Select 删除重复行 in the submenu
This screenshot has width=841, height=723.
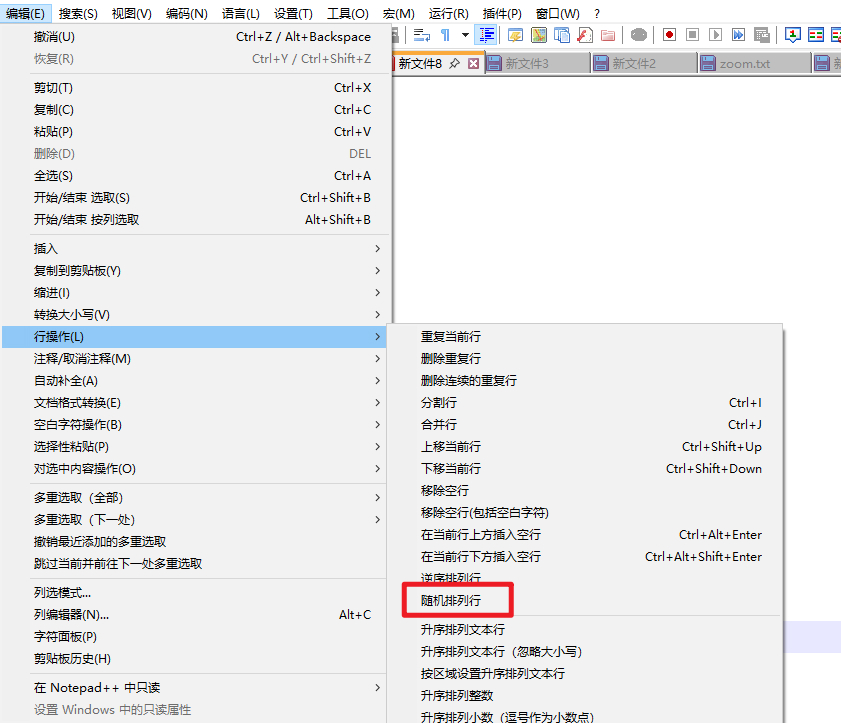[585, 359]
